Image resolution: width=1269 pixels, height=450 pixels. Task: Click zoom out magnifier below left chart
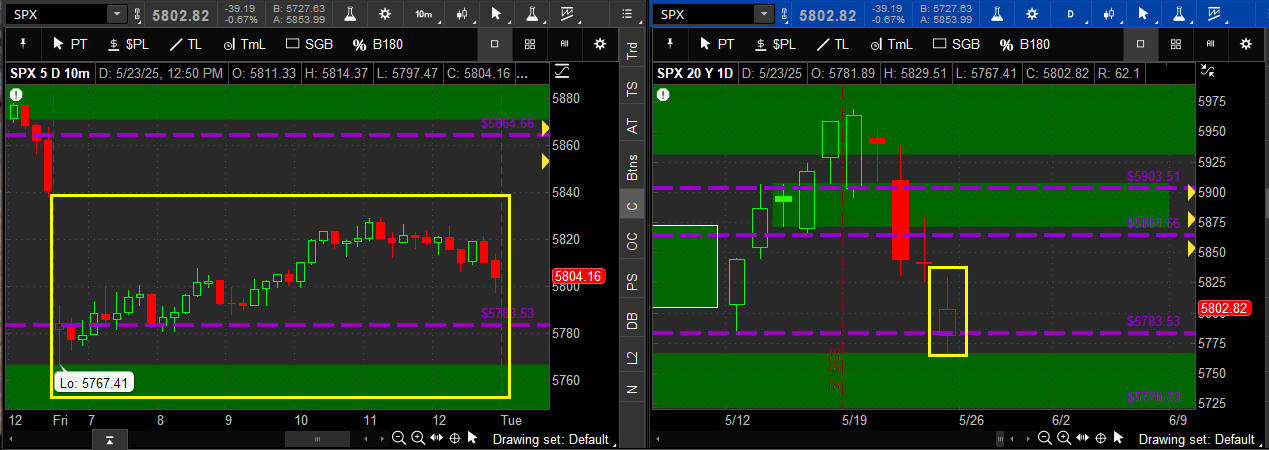[398, 438]
